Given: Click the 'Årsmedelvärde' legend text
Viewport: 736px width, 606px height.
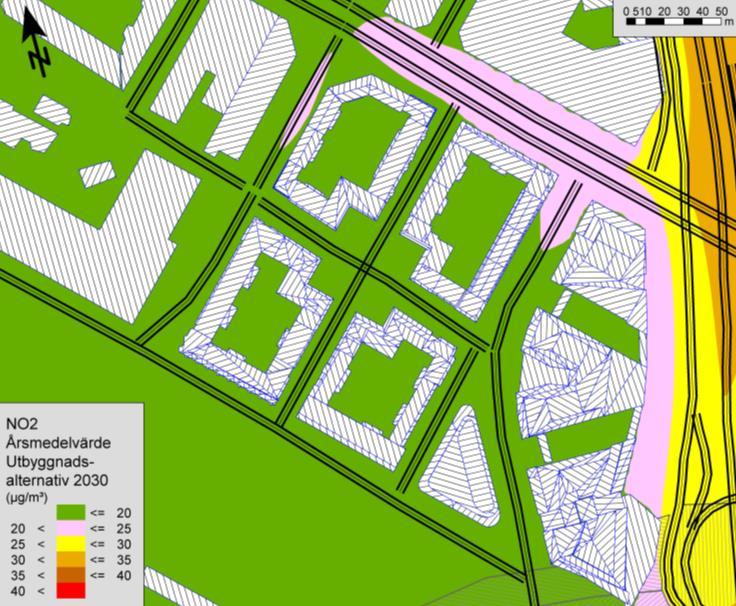Looking at the screenshot, I should tap(59, 443).
